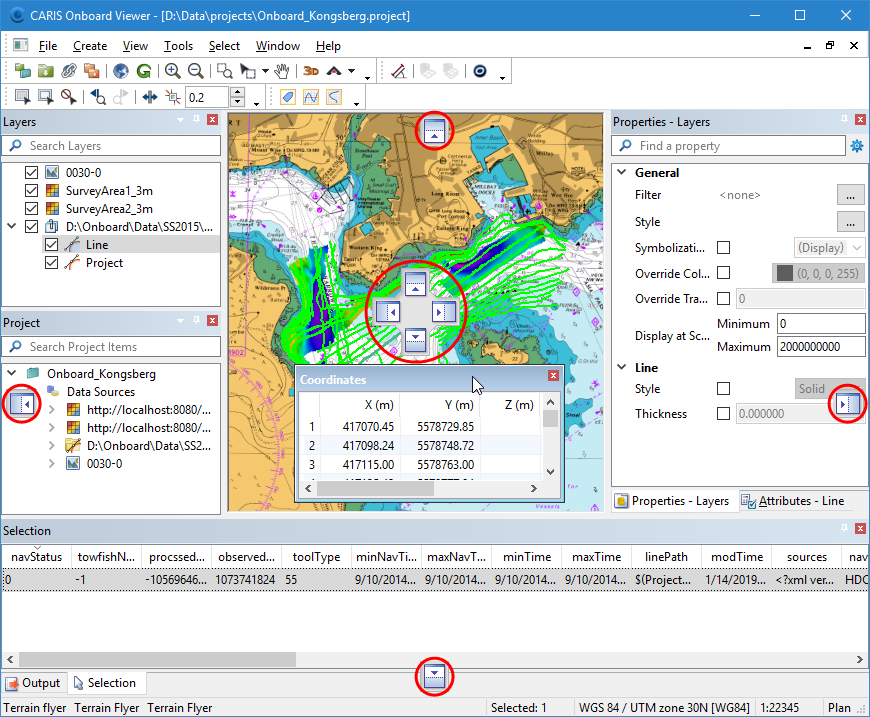
Task: Click the globe icon in toolbar
Action: coord(121,71)
